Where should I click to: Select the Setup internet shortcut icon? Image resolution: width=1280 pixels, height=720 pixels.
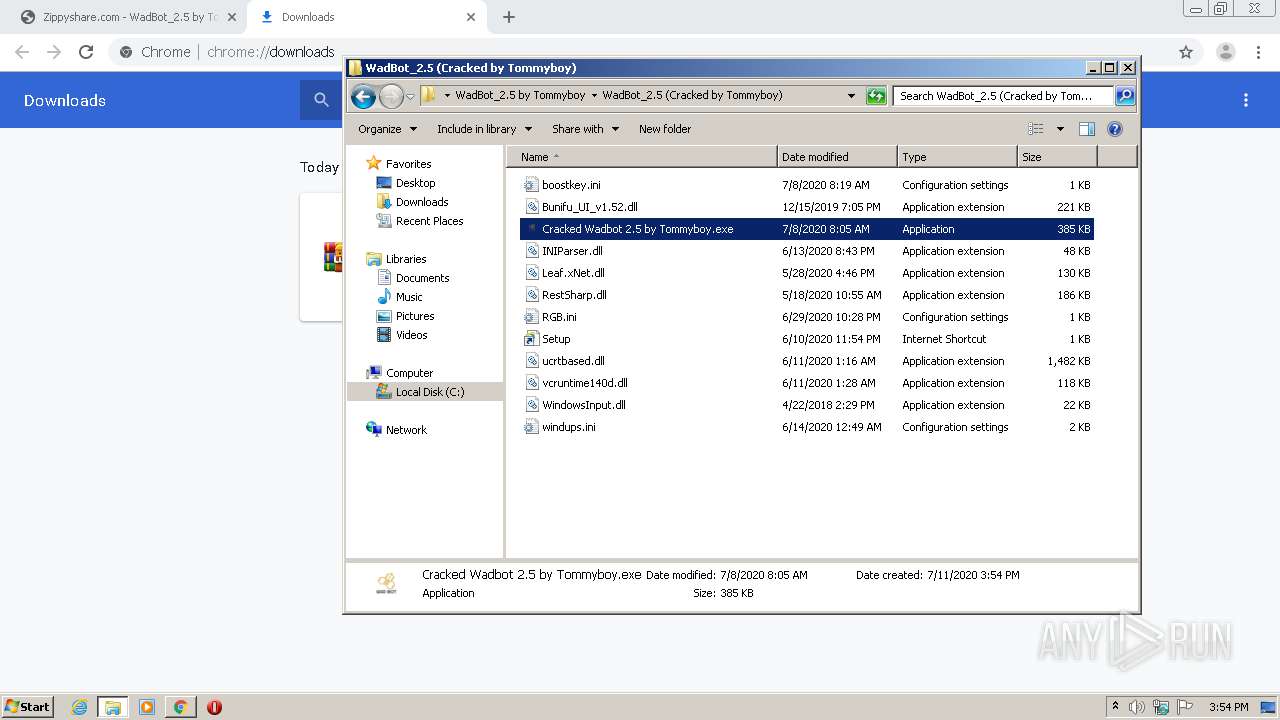coord(532,339)
